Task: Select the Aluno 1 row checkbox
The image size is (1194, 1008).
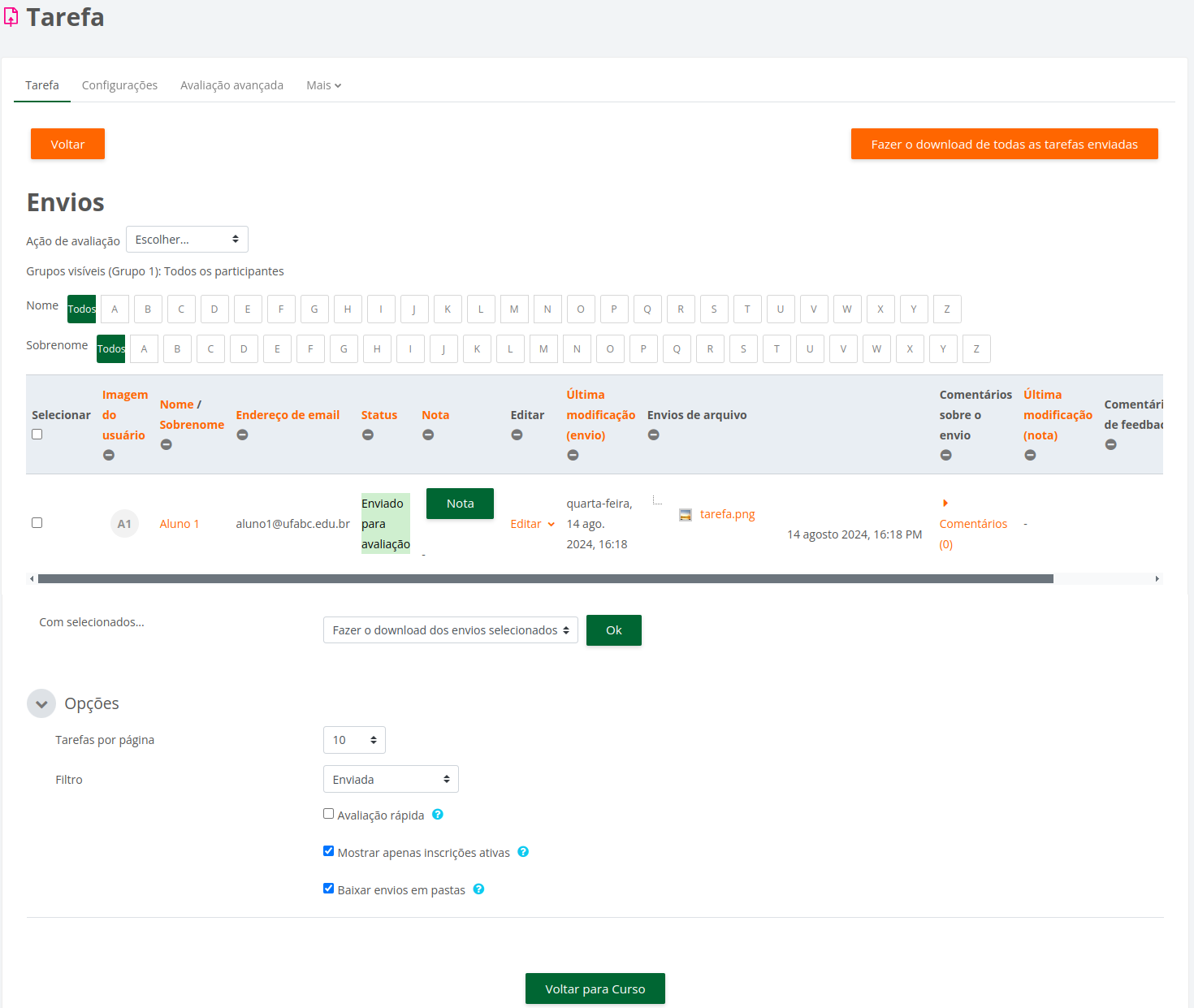Action: pyautogui.click(x=37, y=522)
